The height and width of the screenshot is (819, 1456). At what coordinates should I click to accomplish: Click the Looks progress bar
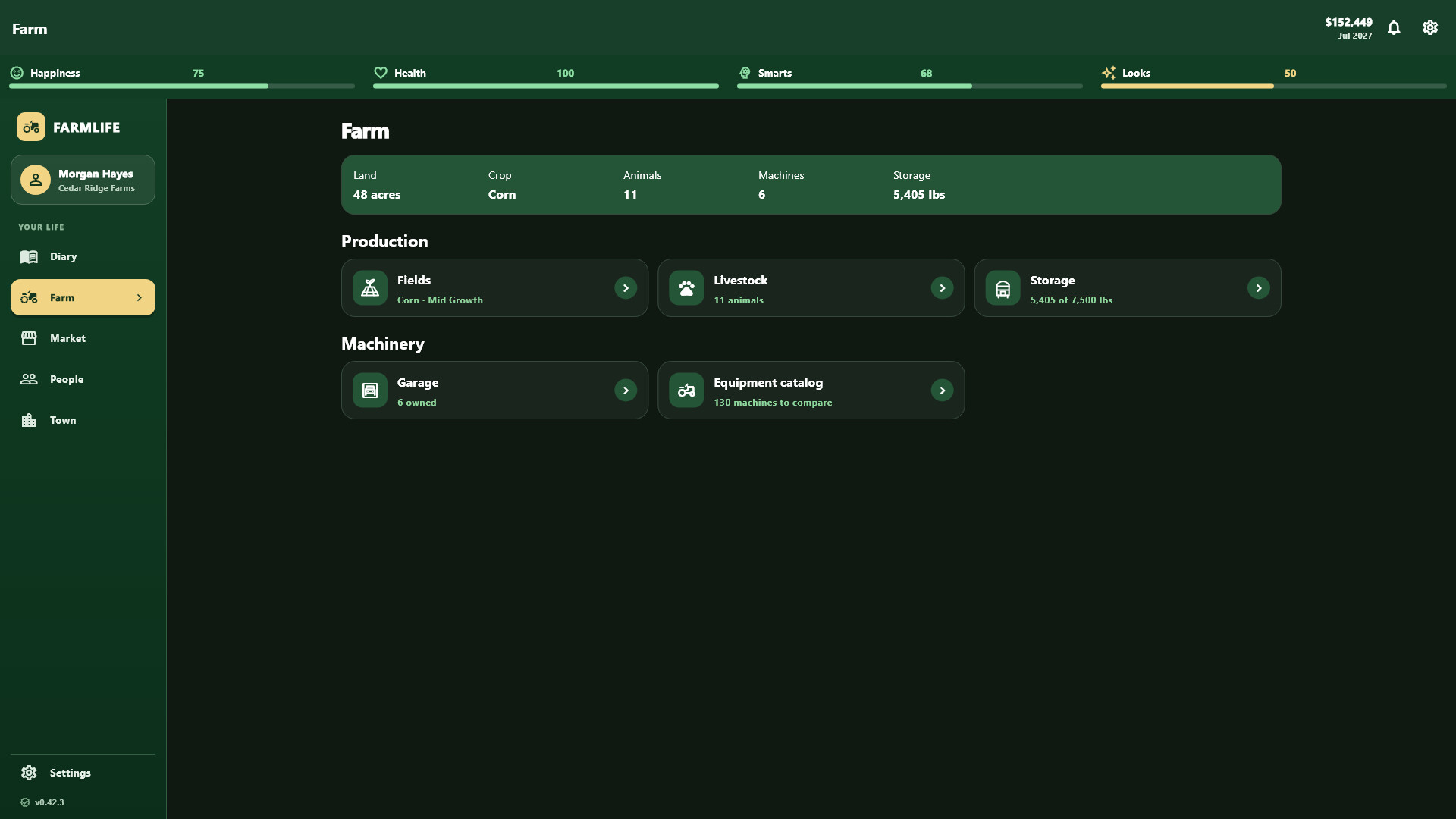1274,86
